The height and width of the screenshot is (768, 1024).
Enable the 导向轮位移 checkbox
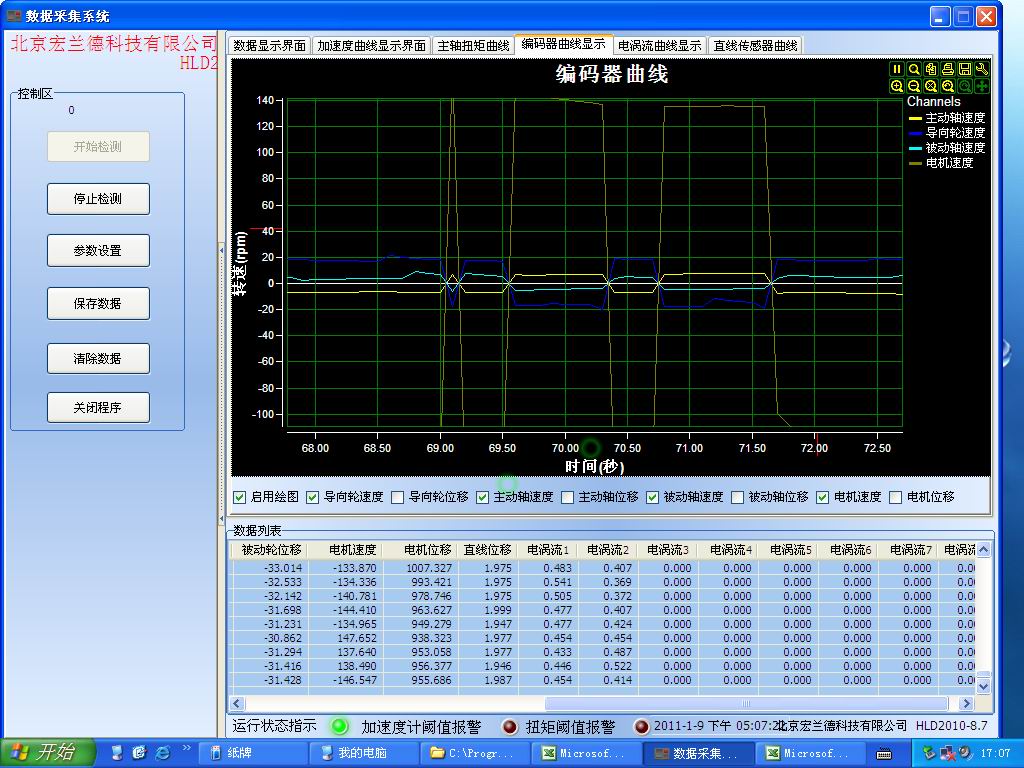coord(398,497)
